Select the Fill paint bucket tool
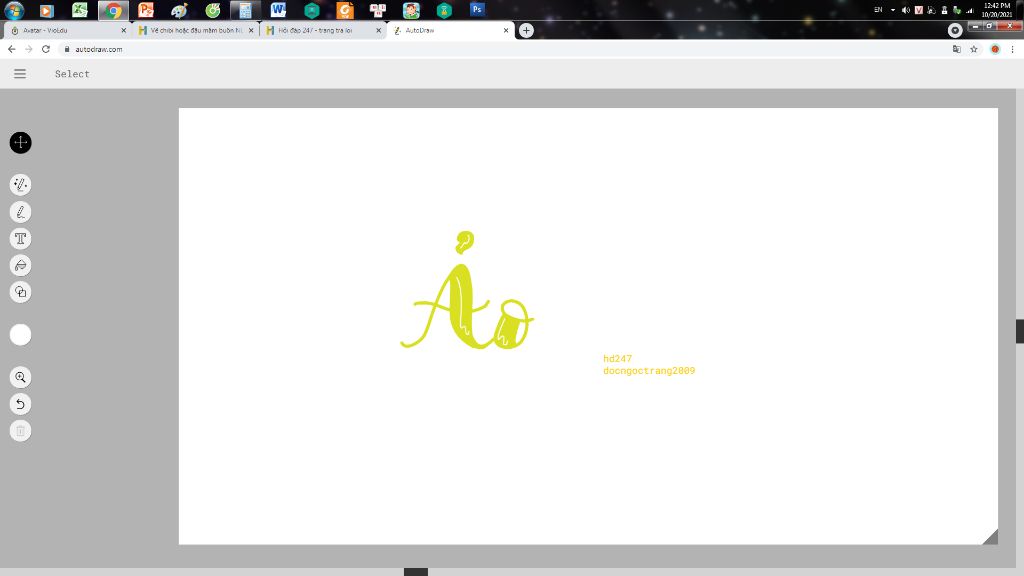The width and height of the screenshot is (1024, 576). [20, 265]
